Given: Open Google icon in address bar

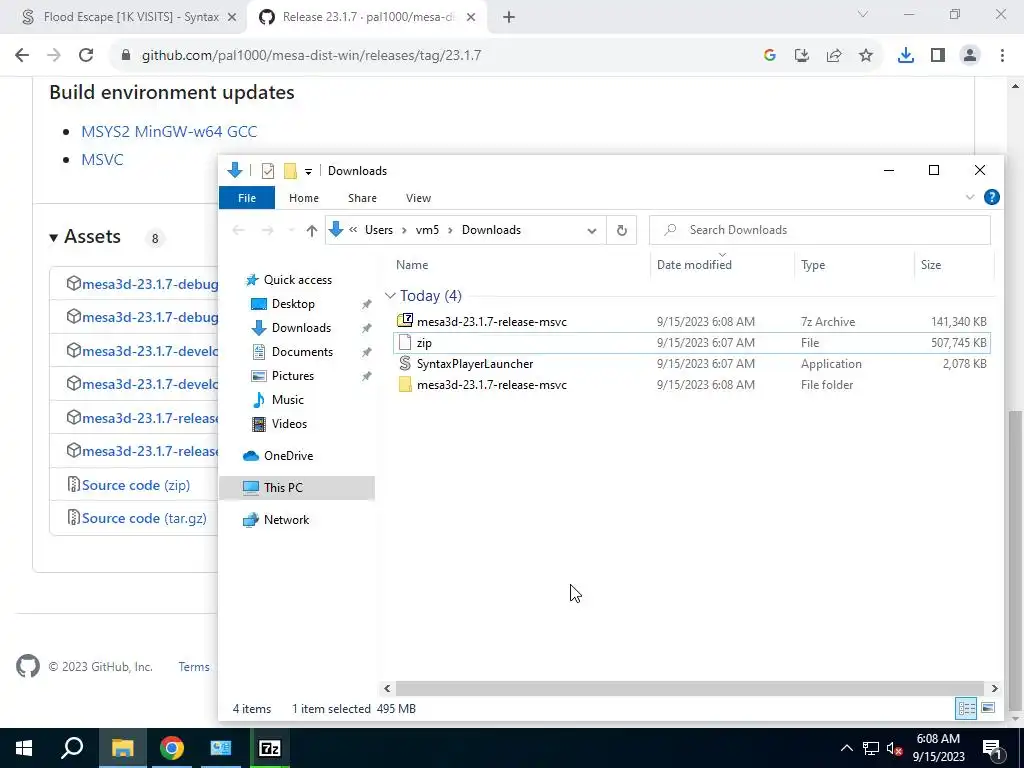Looking at the screenshot, I should 770,56.
